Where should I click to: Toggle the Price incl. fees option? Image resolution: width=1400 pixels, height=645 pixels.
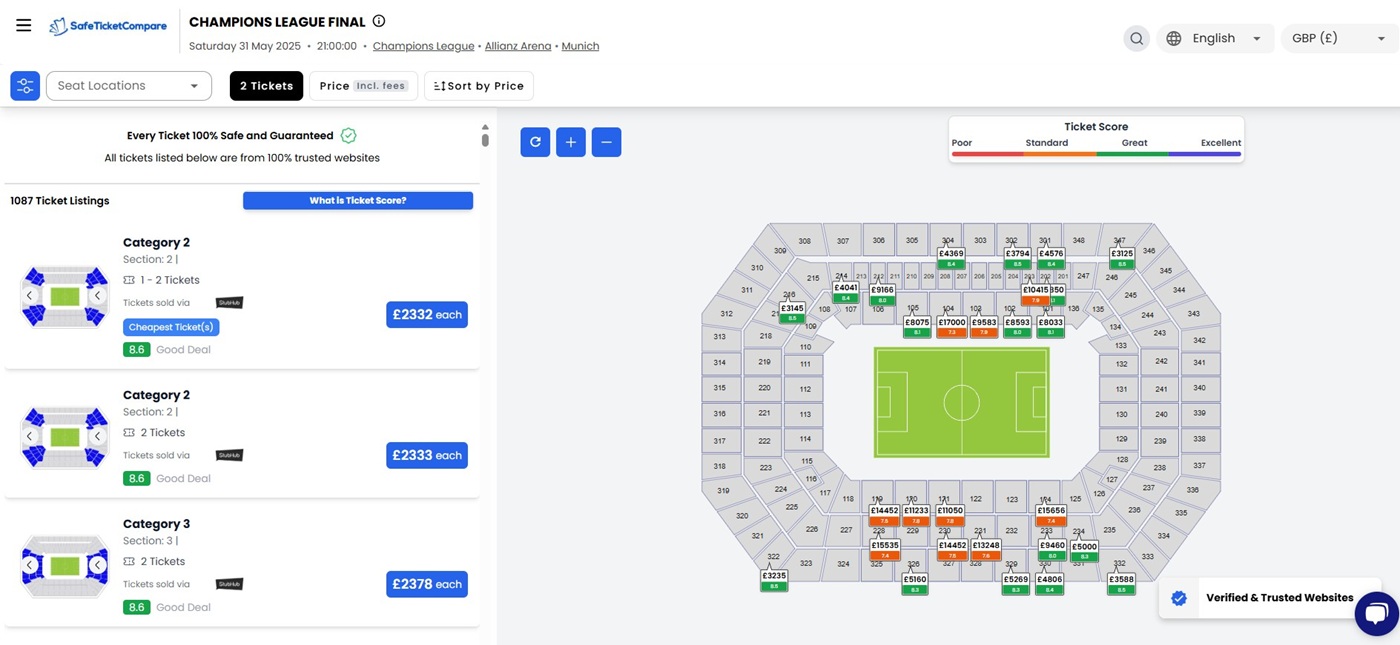pos(363,86)
